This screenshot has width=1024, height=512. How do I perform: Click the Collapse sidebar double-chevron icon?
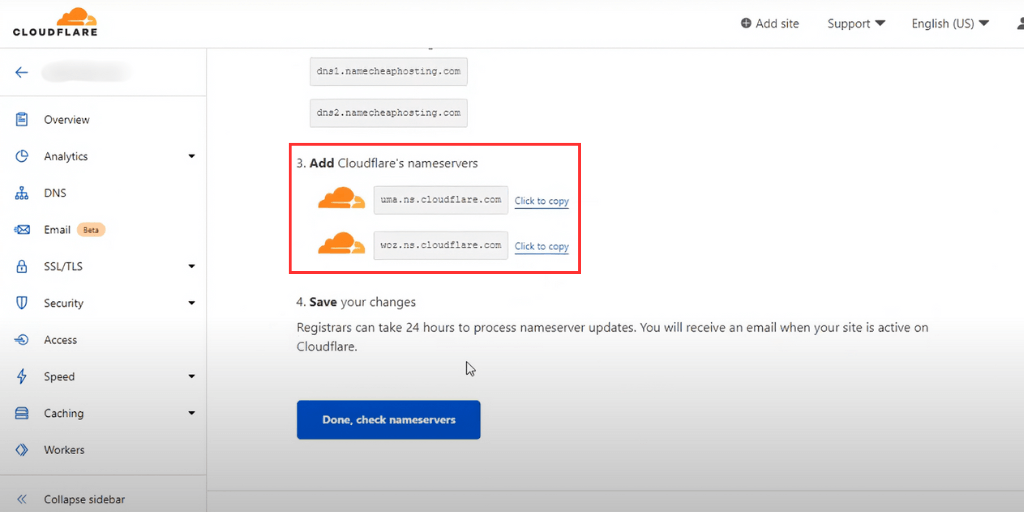22,500
